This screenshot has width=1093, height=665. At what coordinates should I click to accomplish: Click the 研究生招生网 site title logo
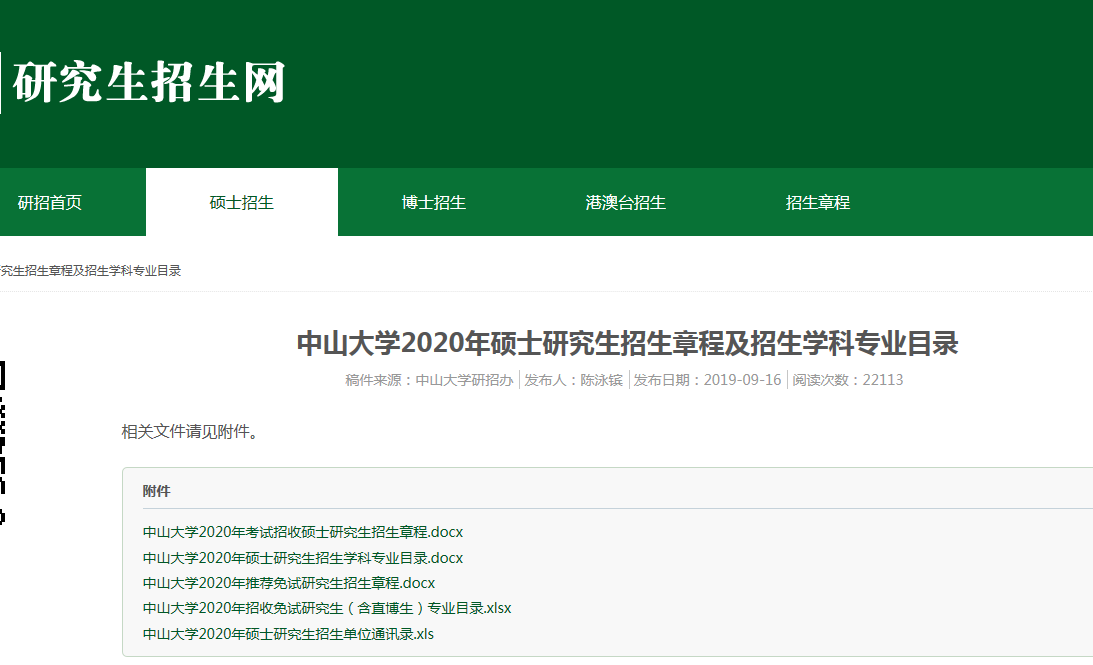click(148, 82)
